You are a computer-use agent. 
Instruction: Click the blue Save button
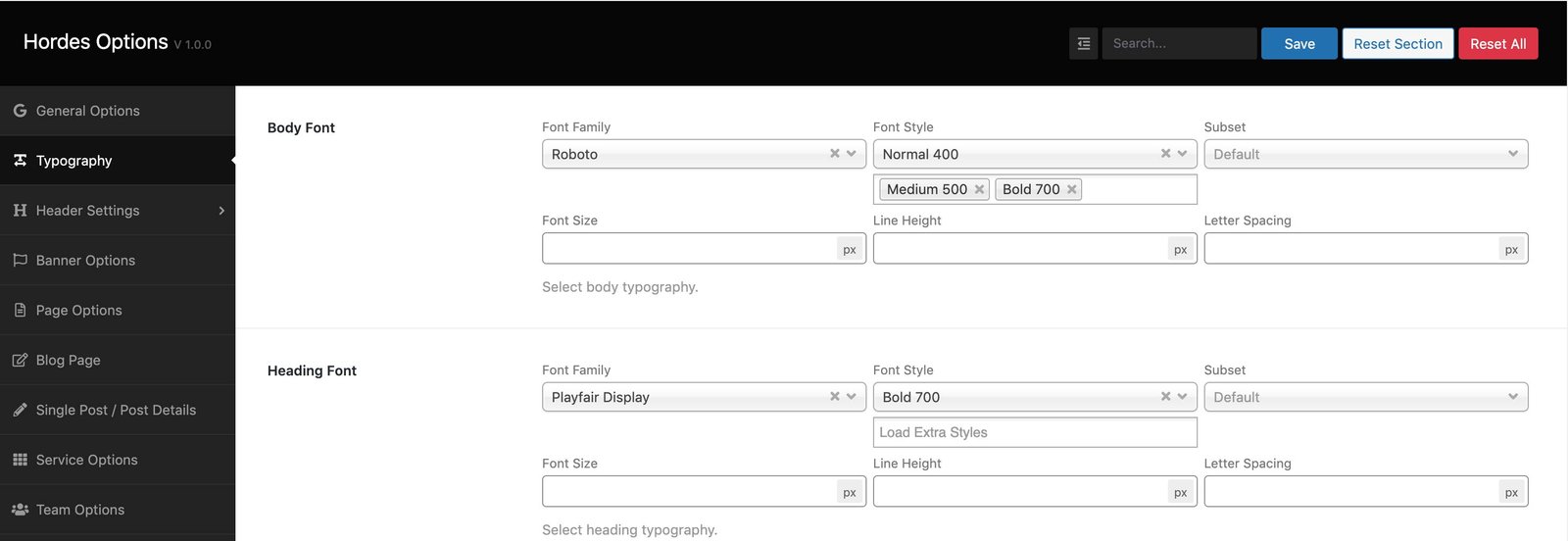(1299, 43)
